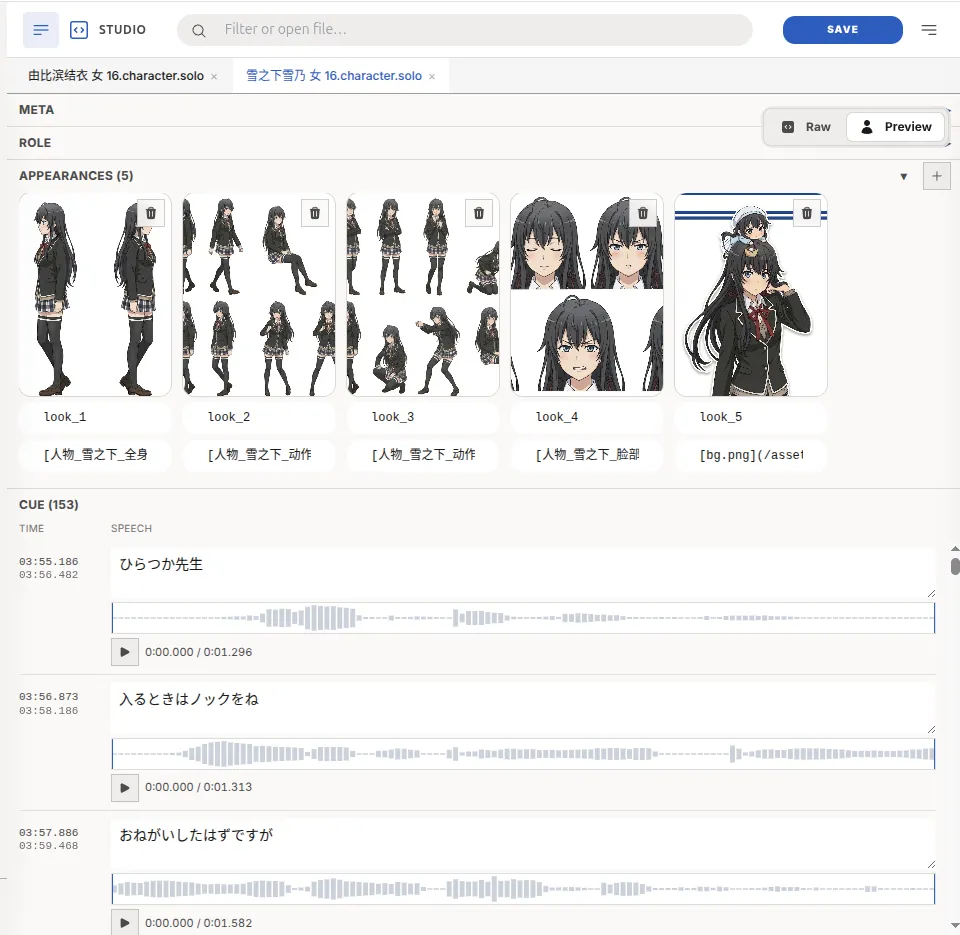Toggle the CUE (153) section header
This screenshot has width=960, height=935.
click(49, 505)
